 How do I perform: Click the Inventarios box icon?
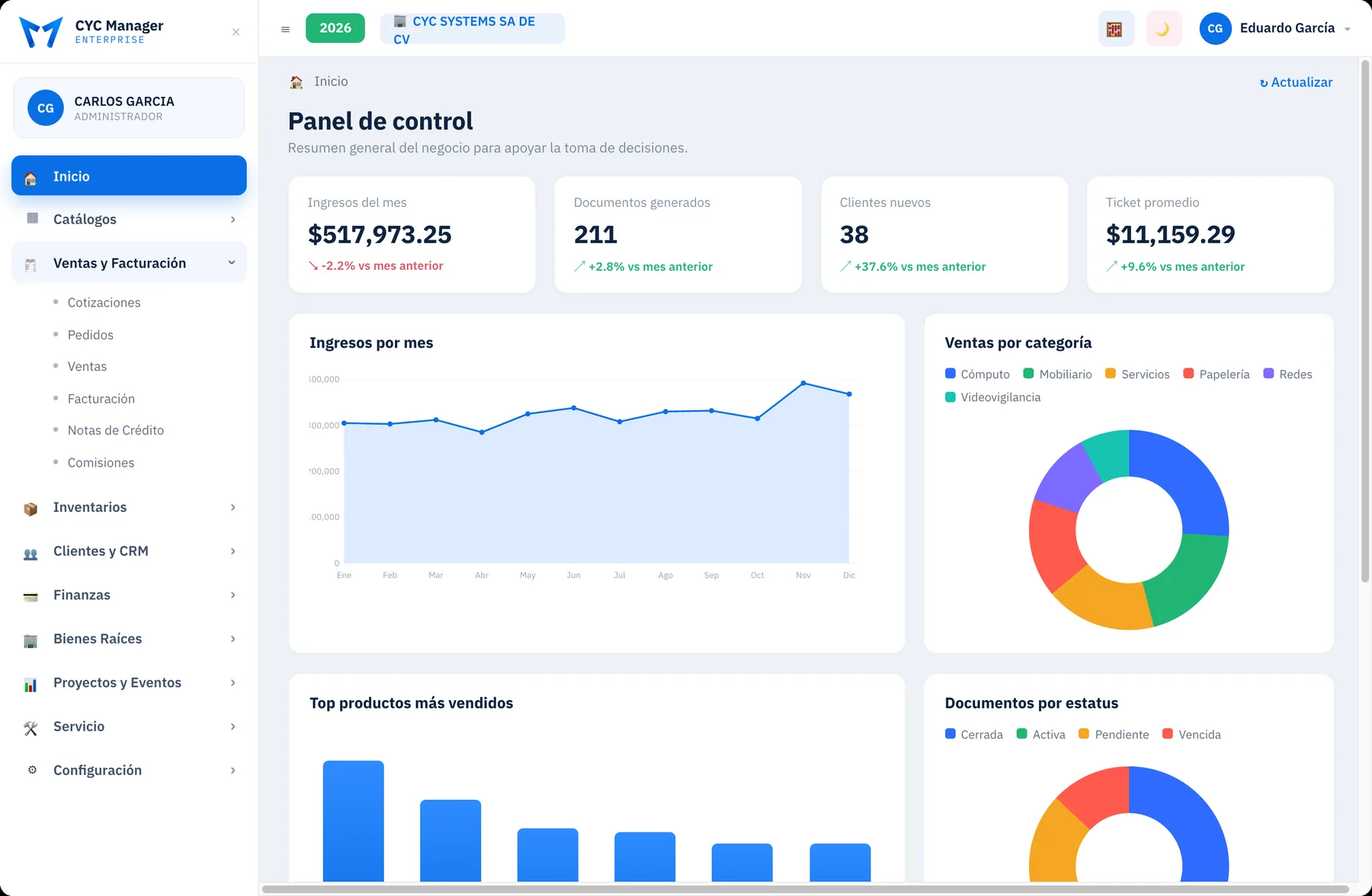(30, 509)
